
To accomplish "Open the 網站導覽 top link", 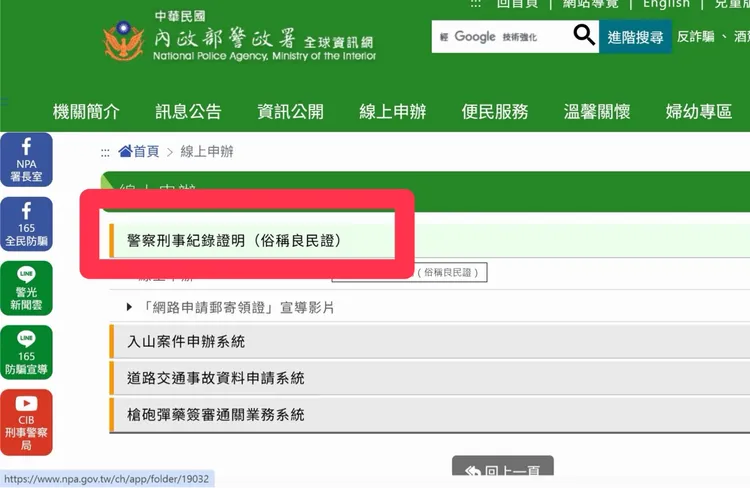I will pyautogui.click(x=591, y=4).
